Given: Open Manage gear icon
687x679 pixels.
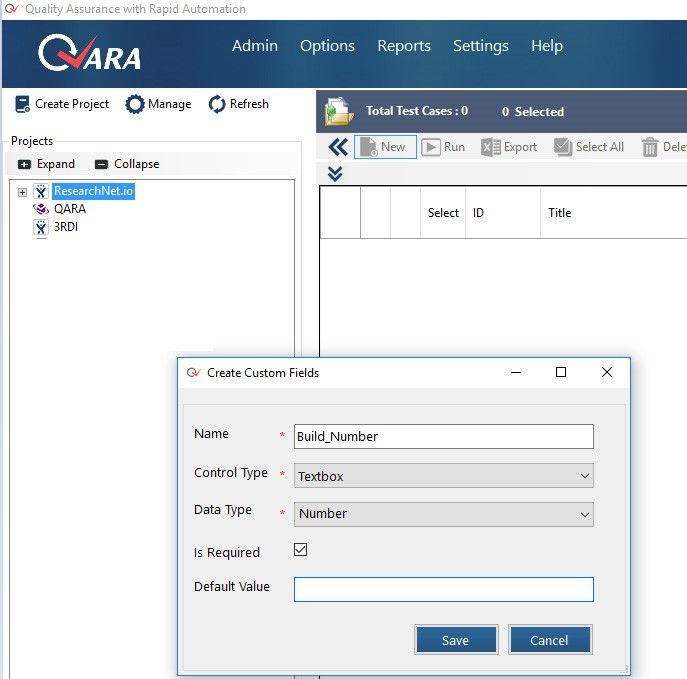Looking at the screenshot, I should tap(135, 104).
